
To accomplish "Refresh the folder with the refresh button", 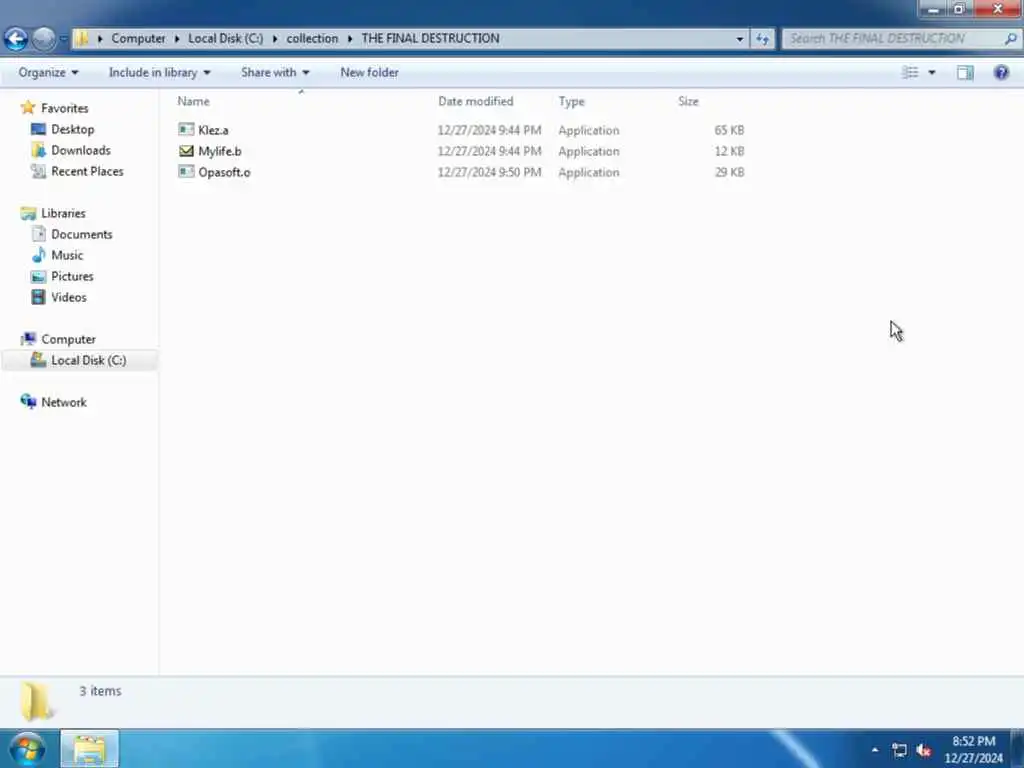I will click(x=762, y=39).
